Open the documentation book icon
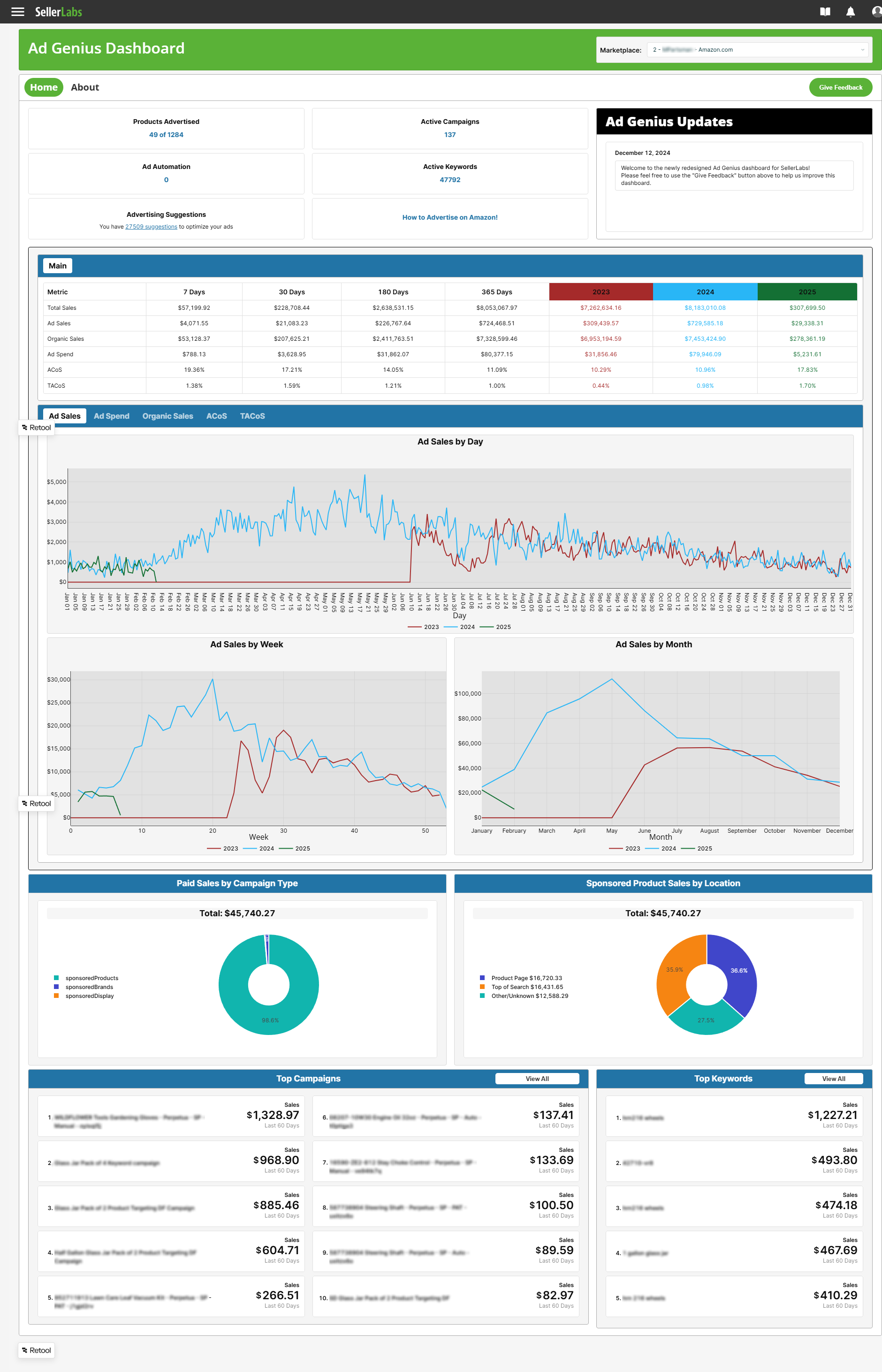882x1372 pixels. (x=825, y=11)
